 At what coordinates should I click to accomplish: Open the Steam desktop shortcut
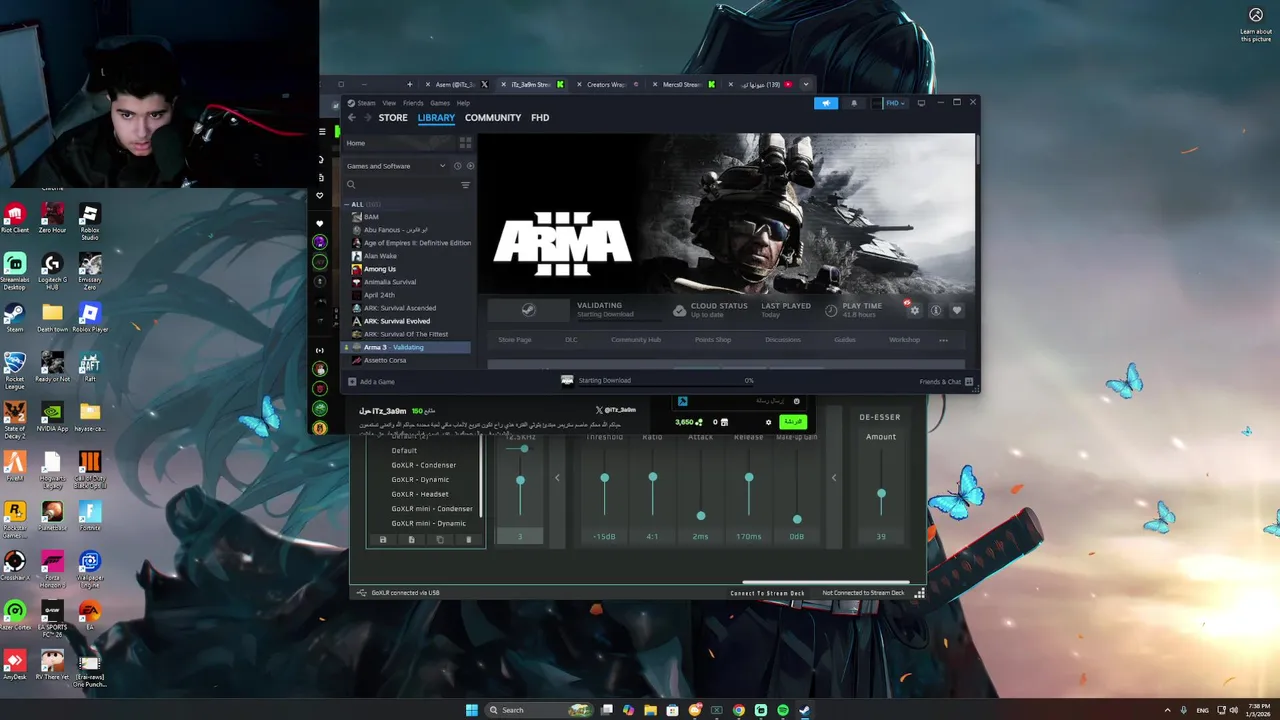(x=14, y=318)
